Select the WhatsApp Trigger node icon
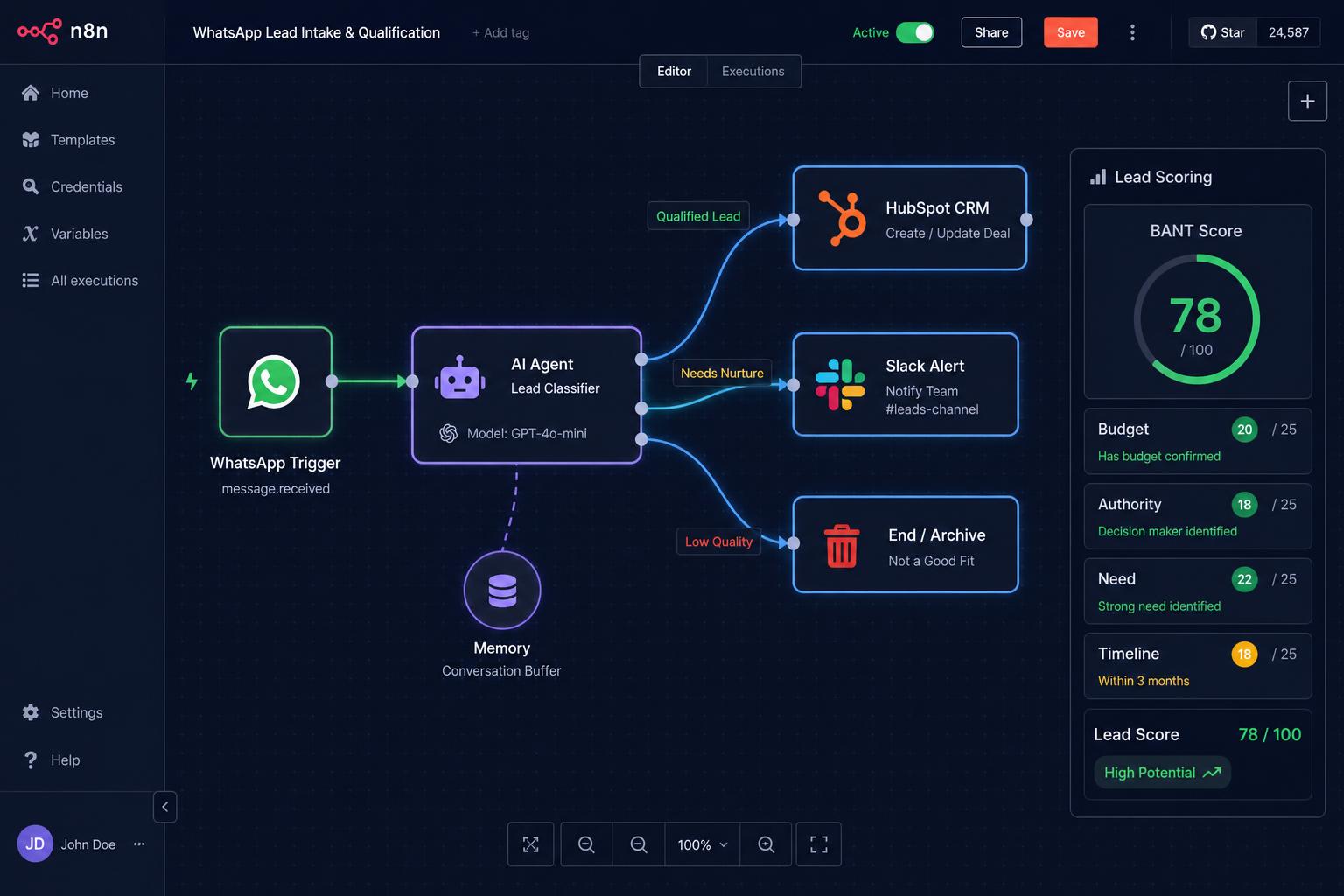The height and width of the screenshot is (896, 1344). pyautogui.click(x=274, y=381)
